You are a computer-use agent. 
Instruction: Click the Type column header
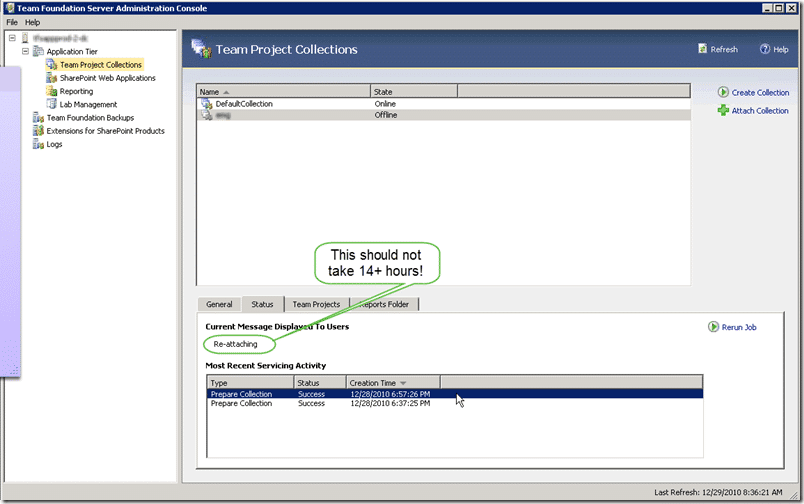(250, 383)
